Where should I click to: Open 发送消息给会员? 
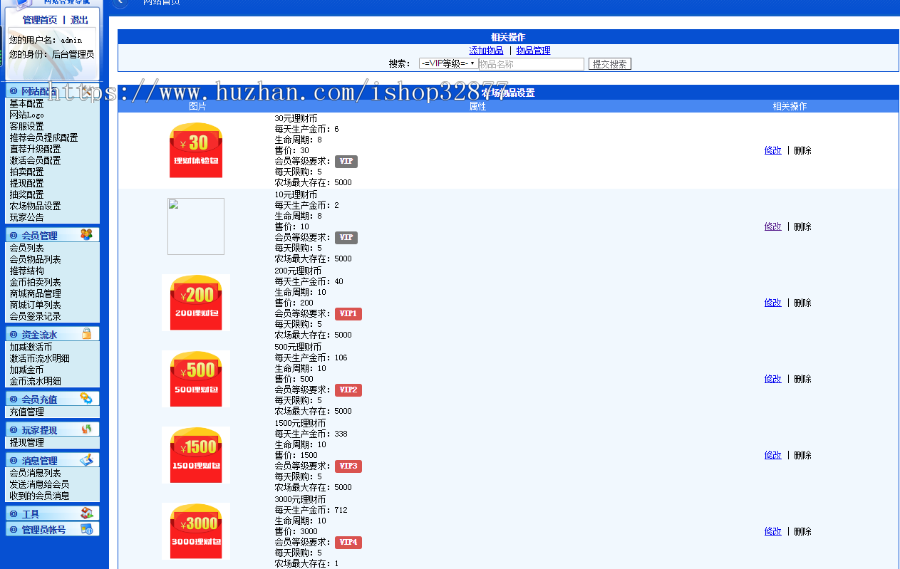coord(39,485)
